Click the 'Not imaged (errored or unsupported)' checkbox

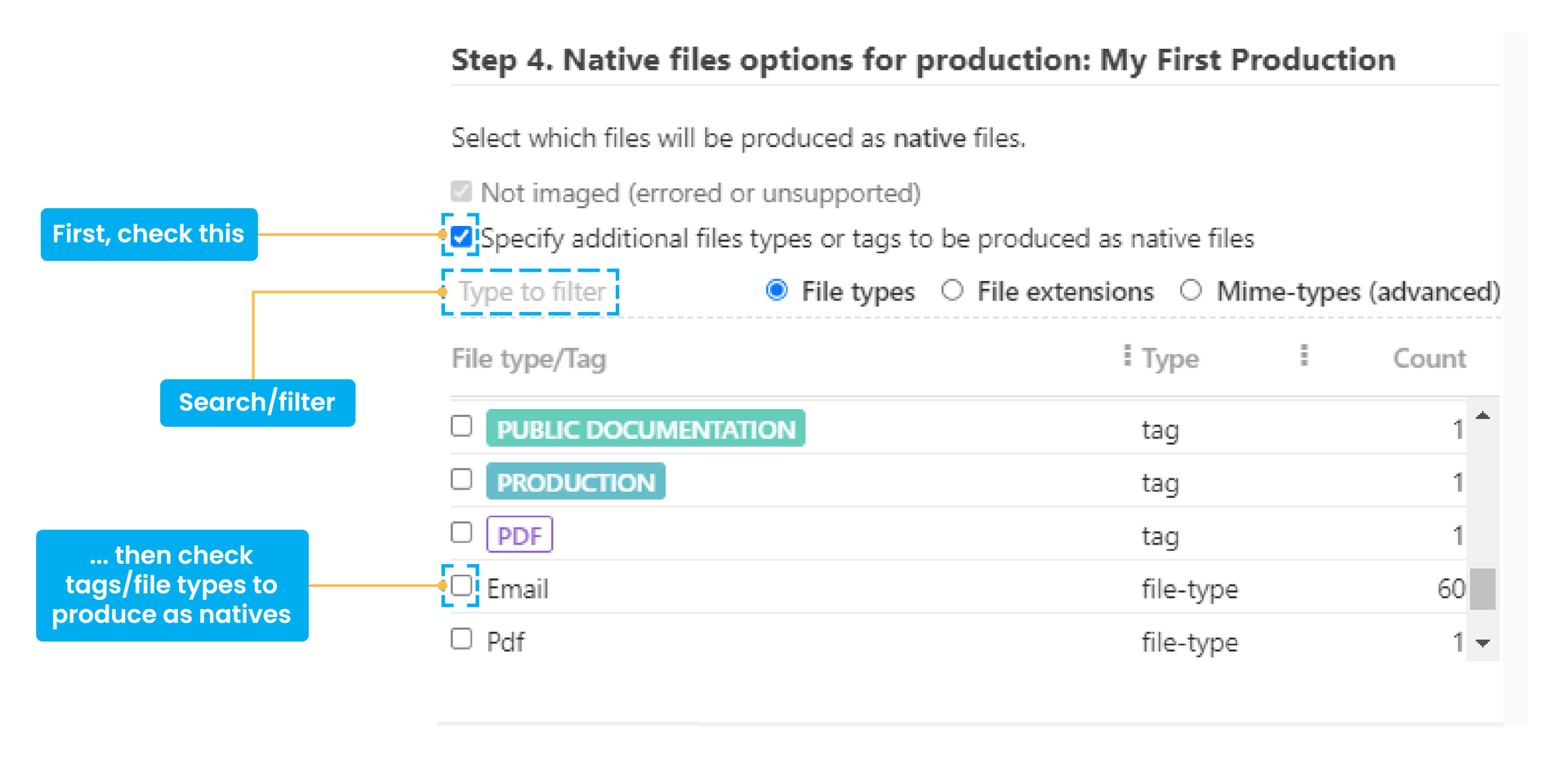click(x=461, y=191)
